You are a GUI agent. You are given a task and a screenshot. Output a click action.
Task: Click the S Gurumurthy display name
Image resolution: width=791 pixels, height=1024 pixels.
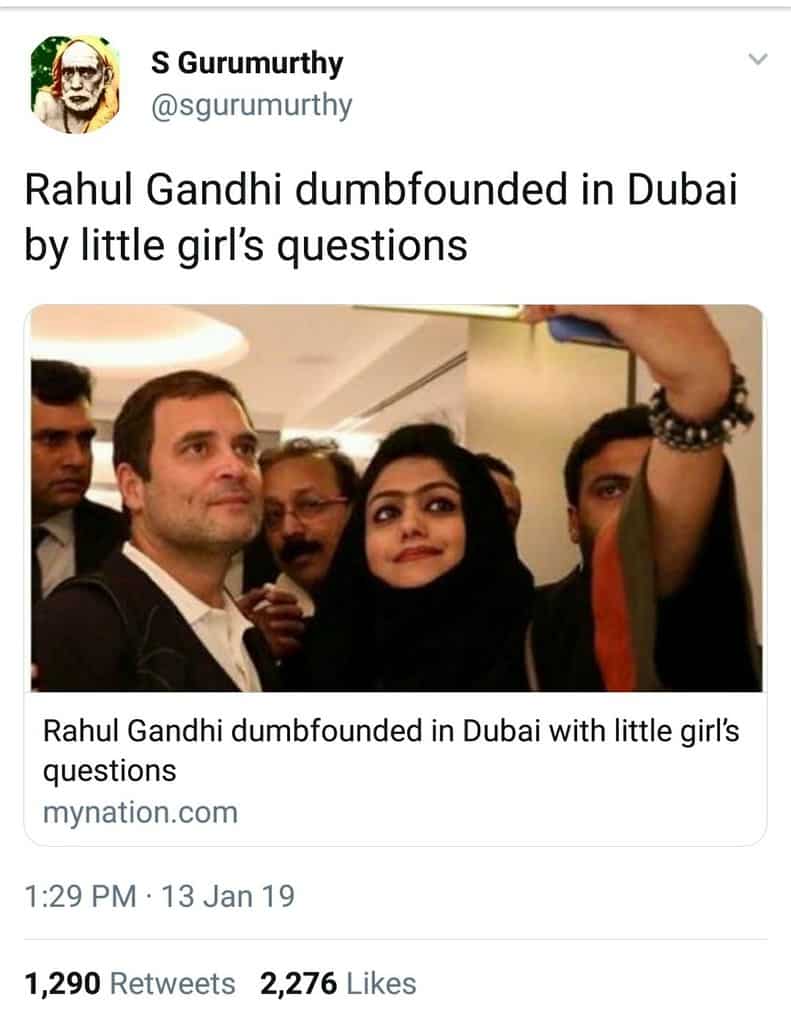[247, 64]
